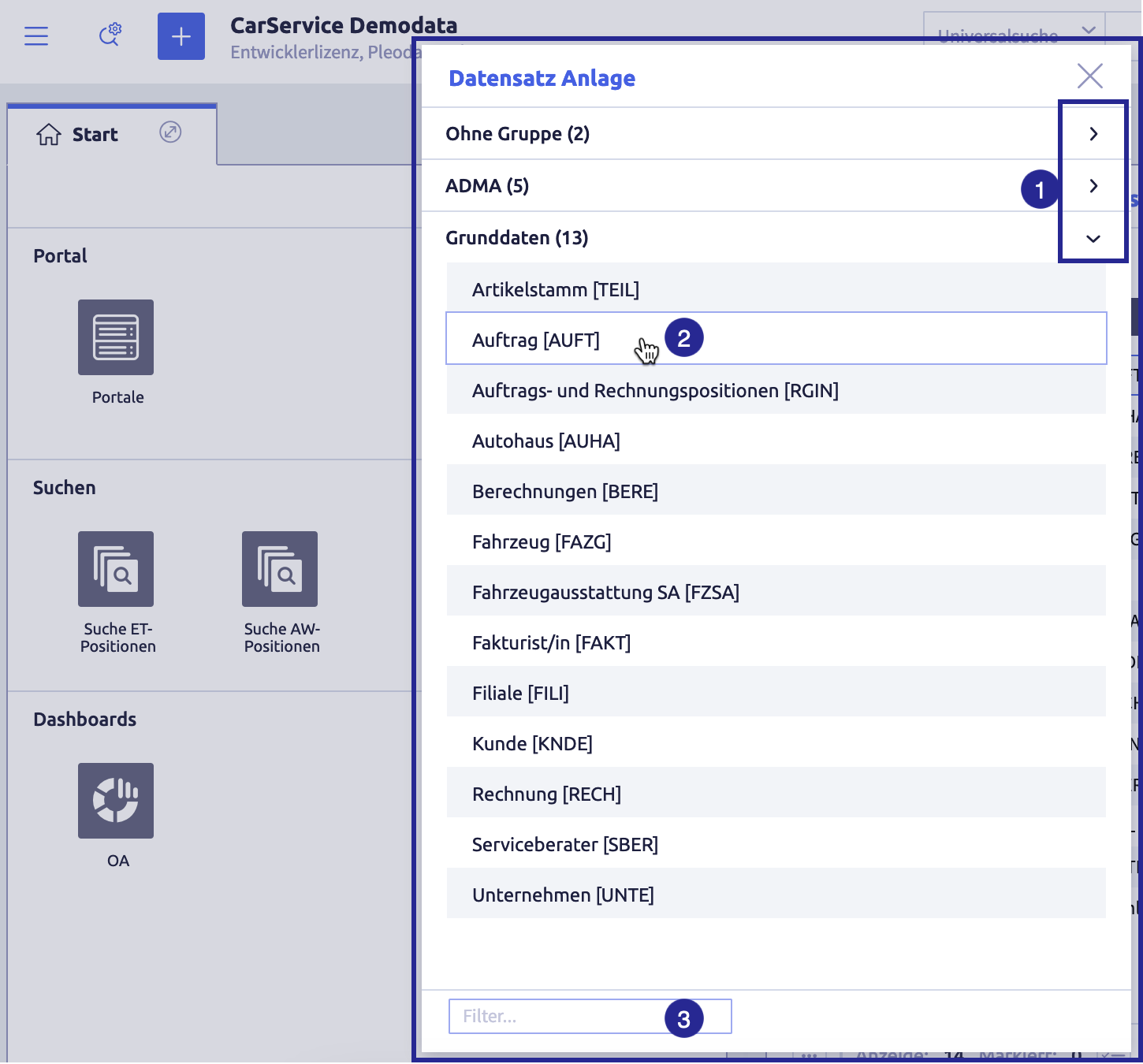Click the home icon on Start tab
This screenshot has height=1064, width=1143.
pos(48,135)
